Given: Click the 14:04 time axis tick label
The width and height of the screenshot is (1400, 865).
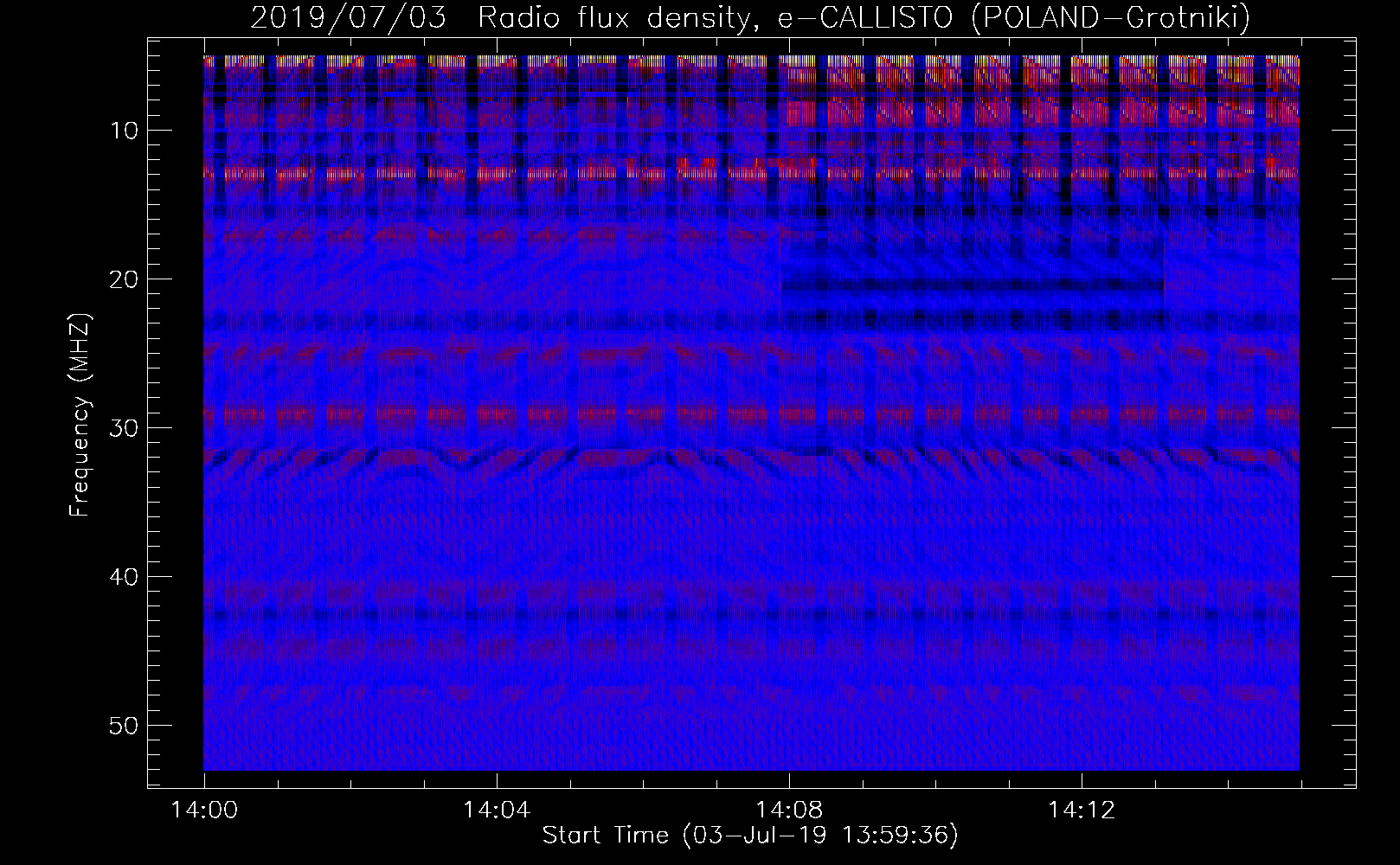Looking at the screenshot, I should 497,811.
